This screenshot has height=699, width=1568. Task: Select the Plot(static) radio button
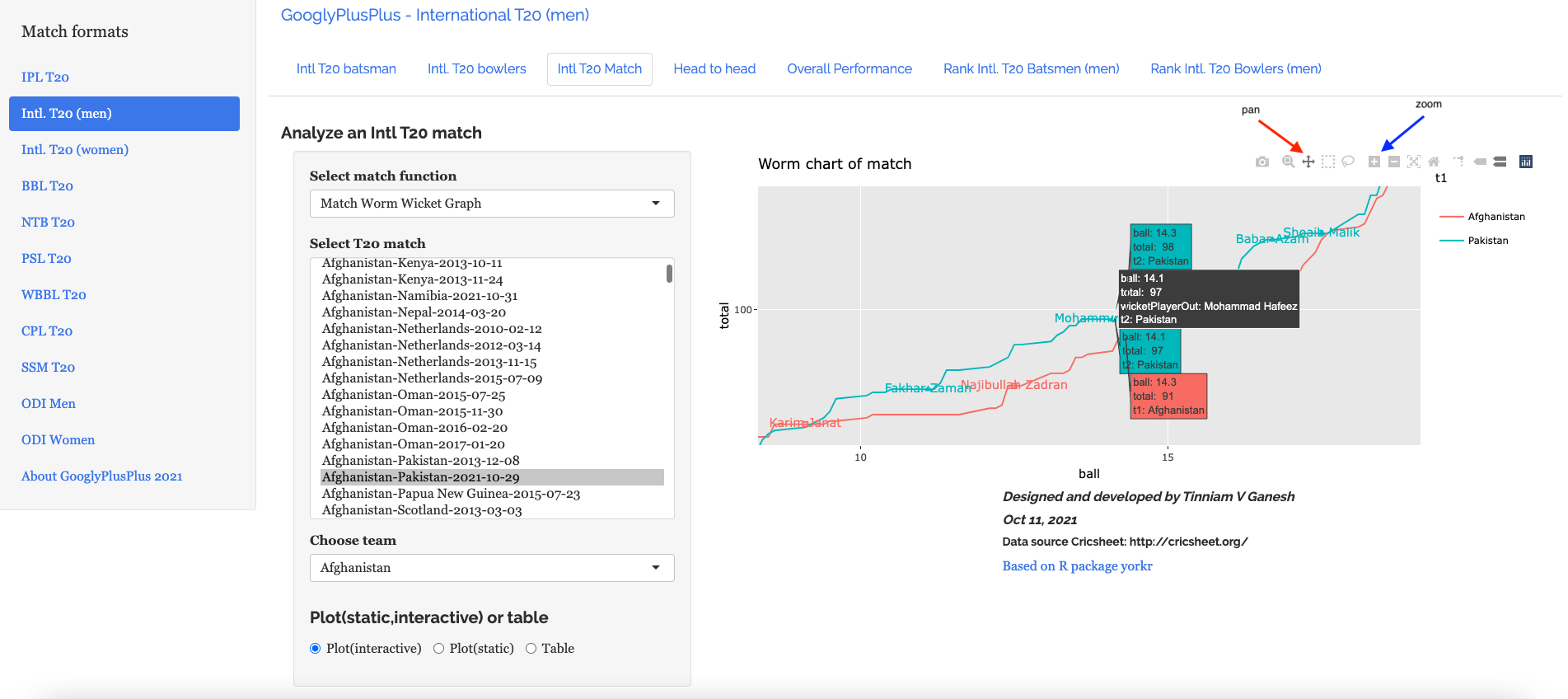[438, 649]
